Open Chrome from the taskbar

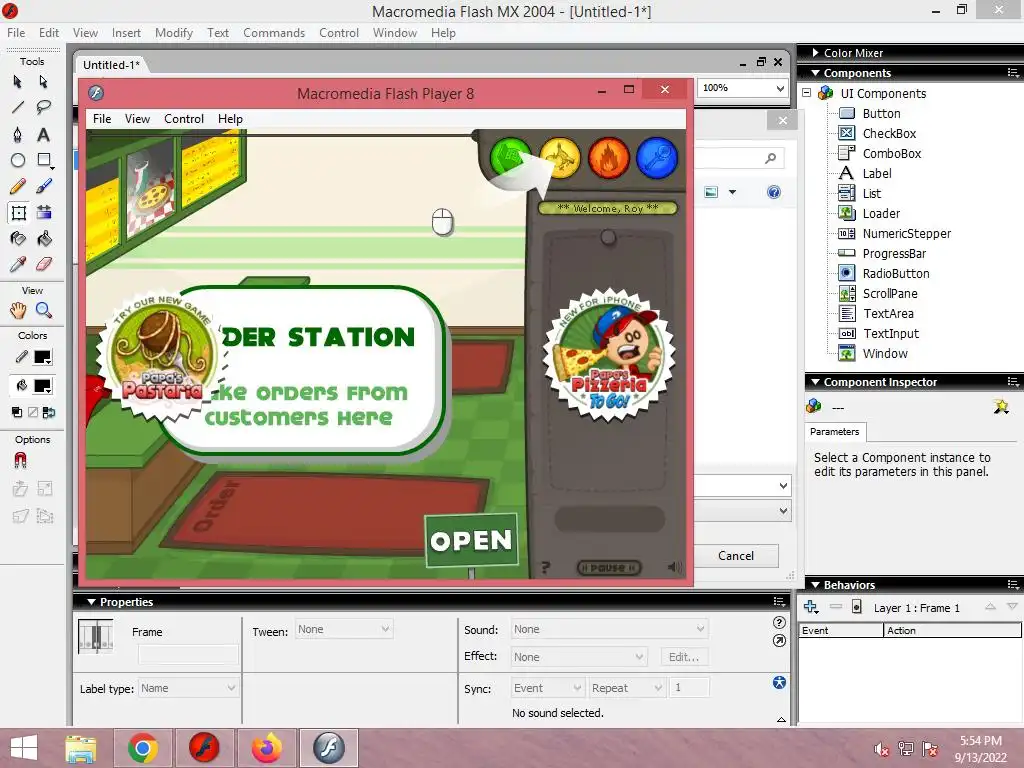[x=142, y=748]
